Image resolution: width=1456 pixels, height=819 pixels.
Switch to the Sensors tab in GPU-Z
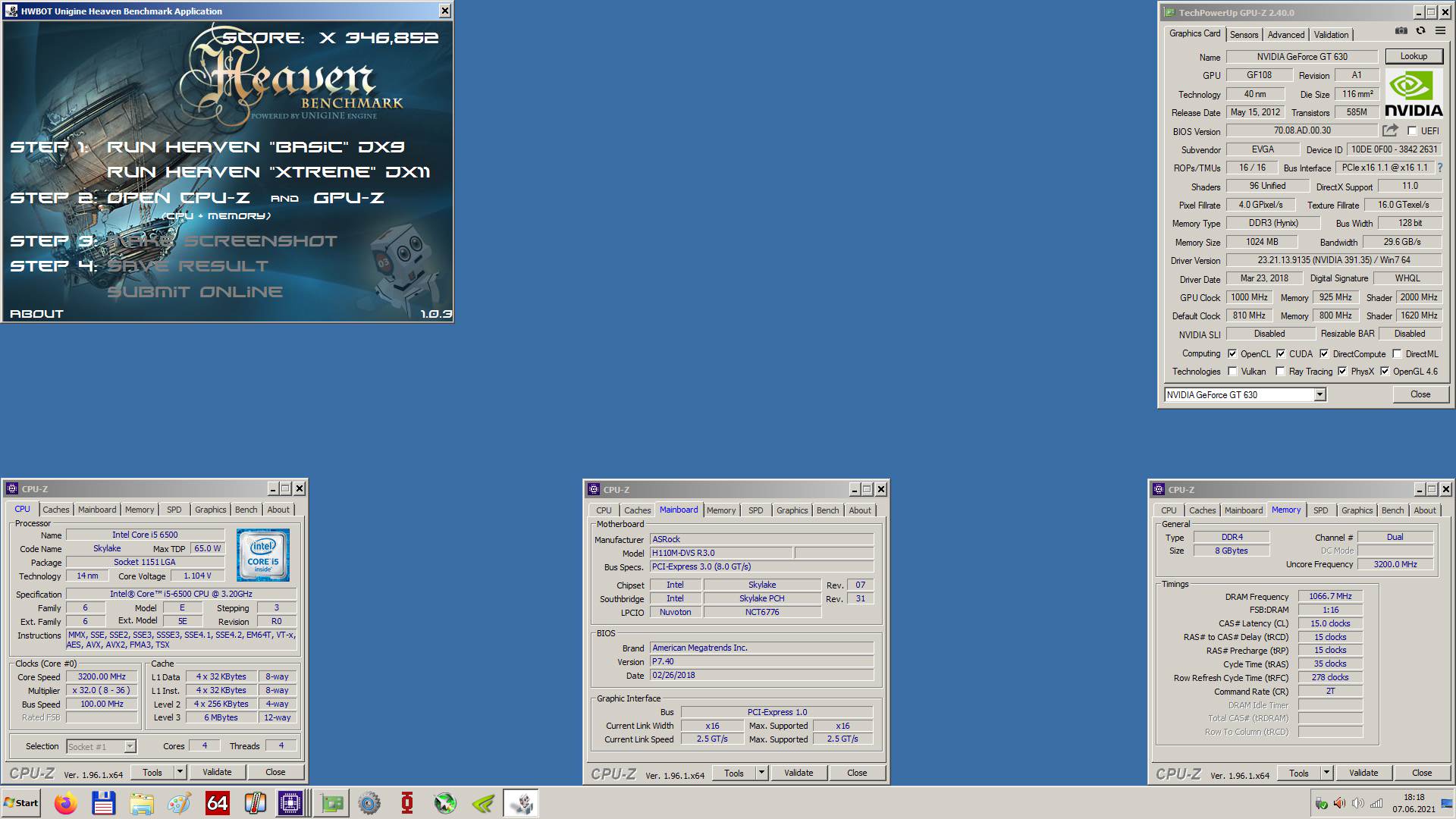[x=1244, y=35]
